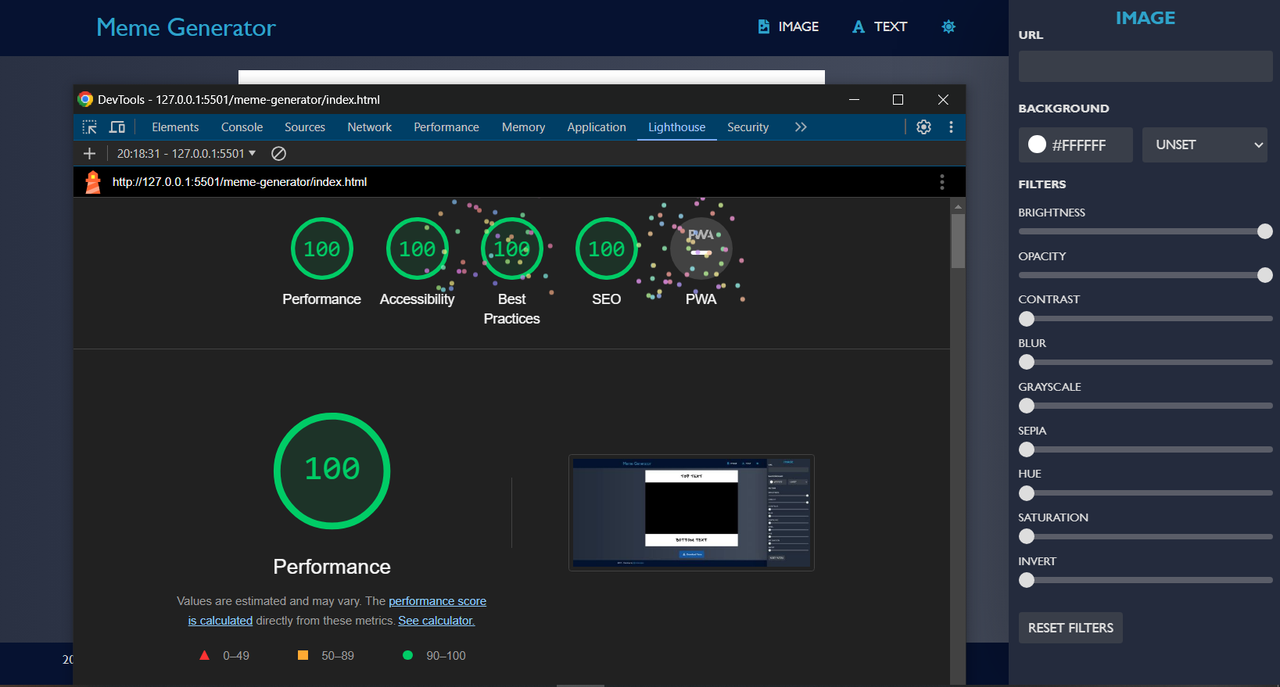Click the large Performance 100 gauge
Image resolution: width=1280 pixels, height=687 pixels.
(332, 470)
